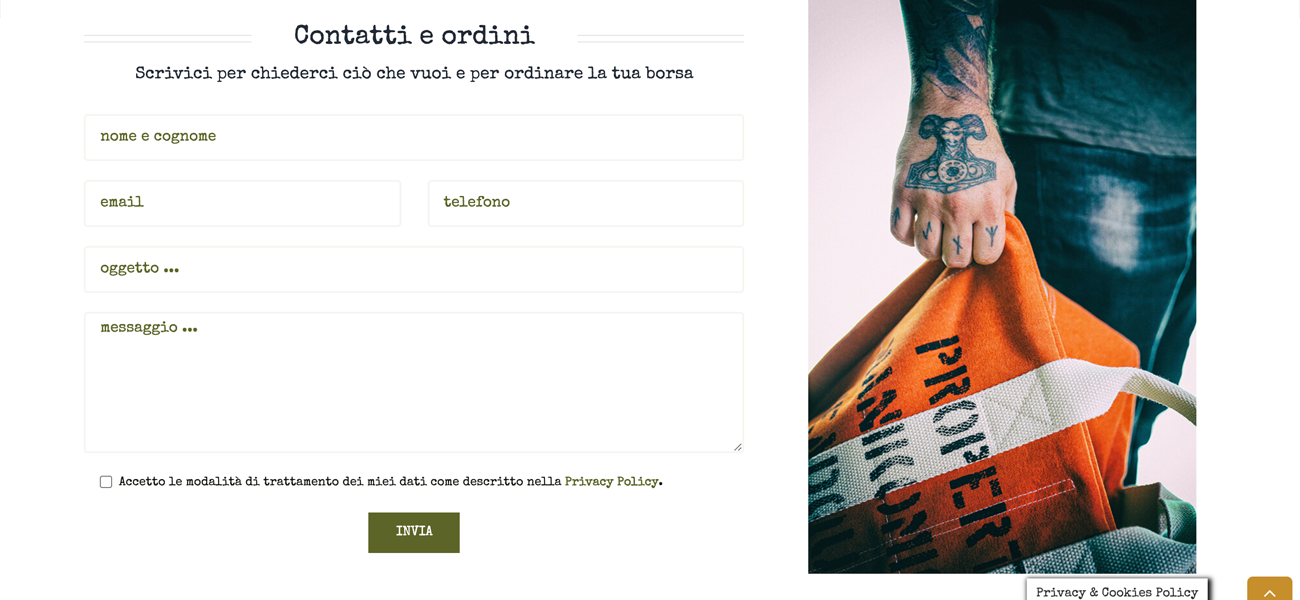Click the orange back-to-top arrow button
The height and width of the screenshot is (600, 1300).
click(1269, 589)
